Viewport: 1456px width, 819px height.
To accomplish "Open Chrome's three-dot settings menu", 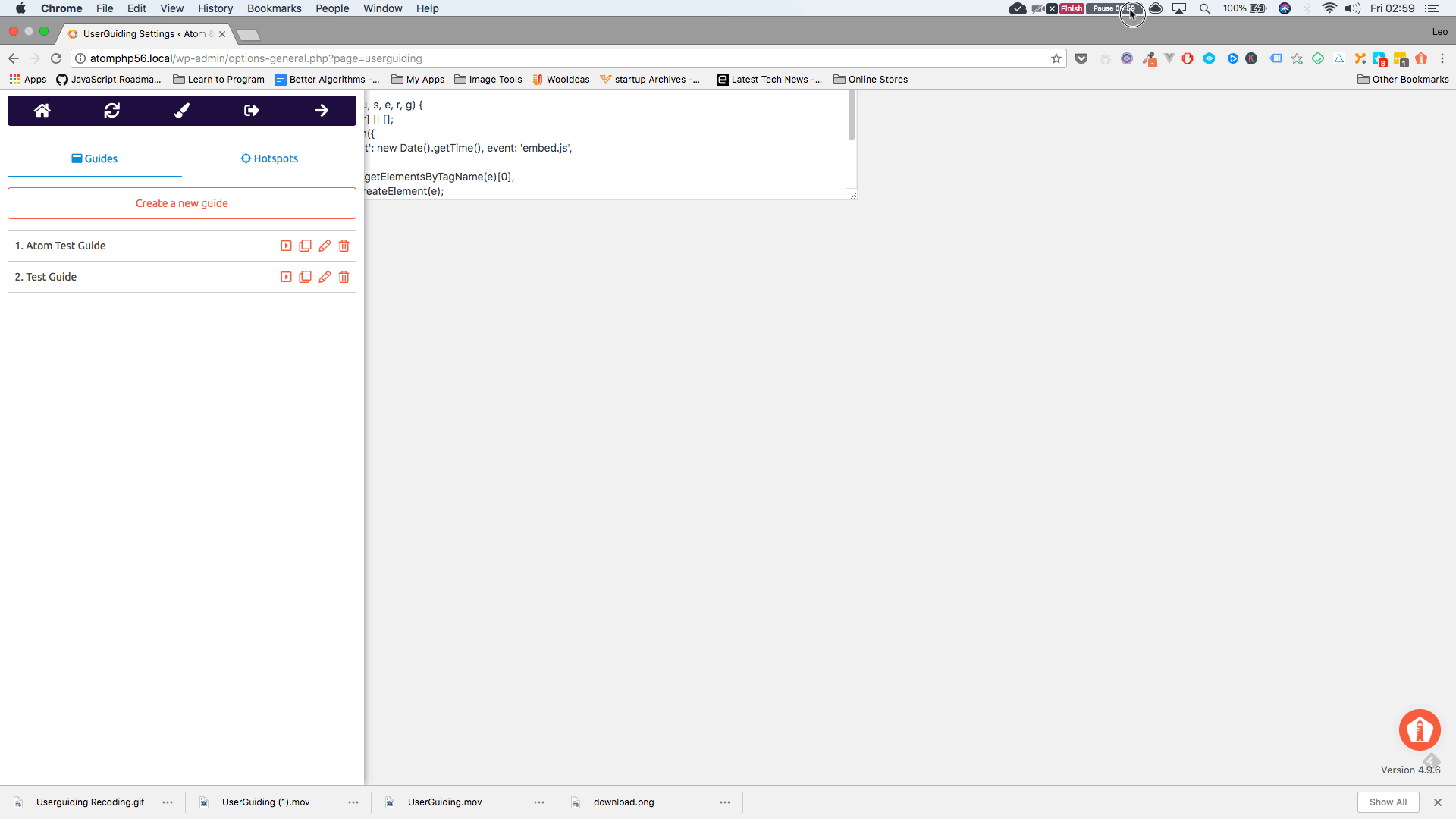I will click(1444, 58).
